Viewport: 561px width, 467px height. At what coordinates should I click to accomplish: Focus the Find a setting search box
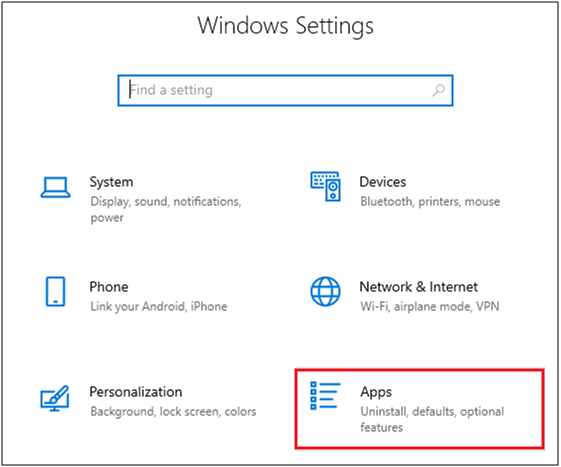[x=286, y=90]
